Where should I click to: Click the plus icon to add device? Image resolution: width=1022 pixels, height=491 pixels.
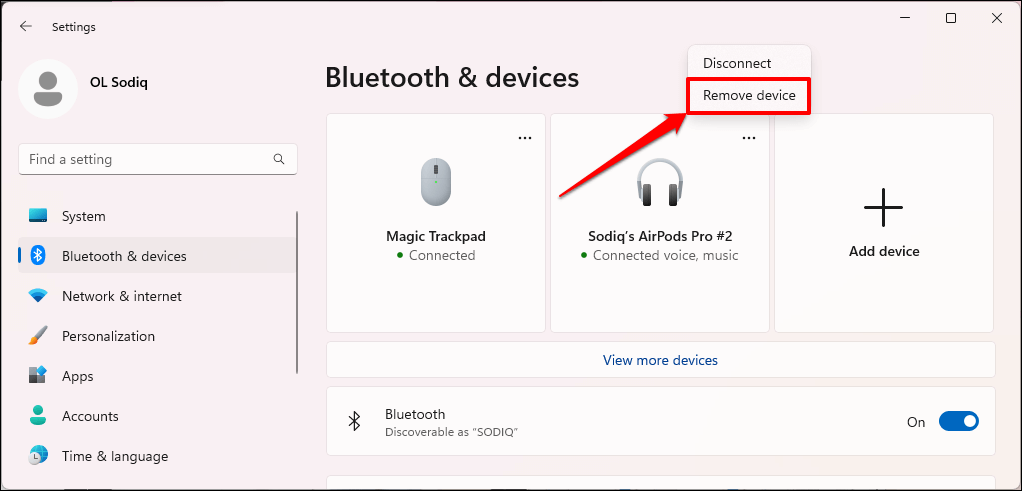click(x=883, y=208)
